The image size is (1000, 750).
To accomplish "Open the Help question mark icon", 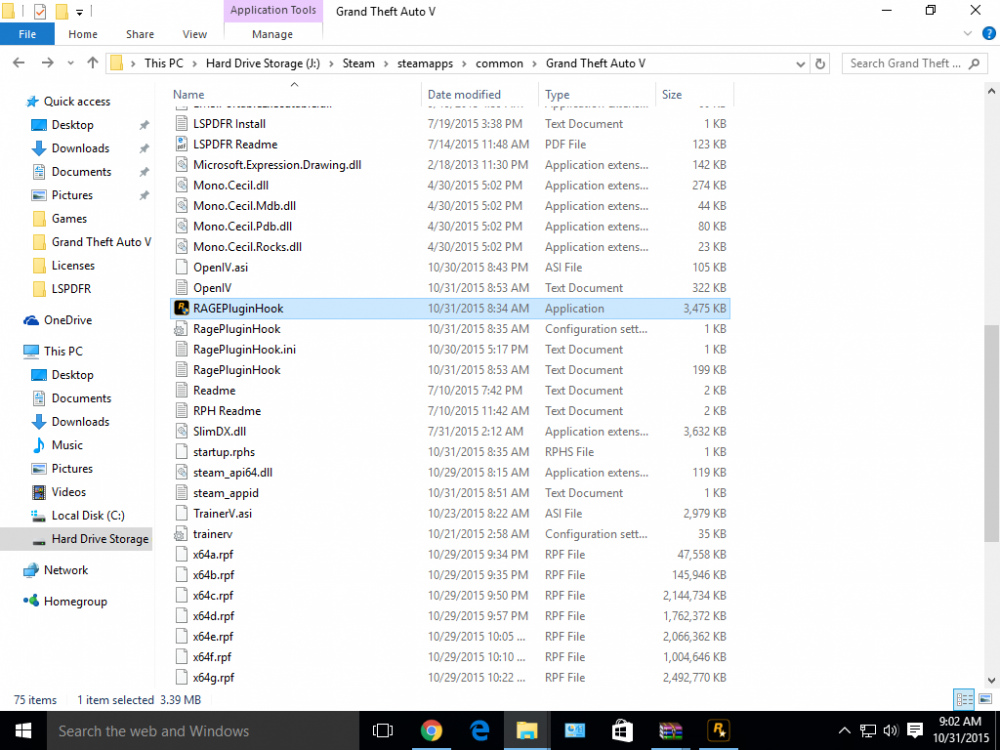I will [x=989, y=34].
